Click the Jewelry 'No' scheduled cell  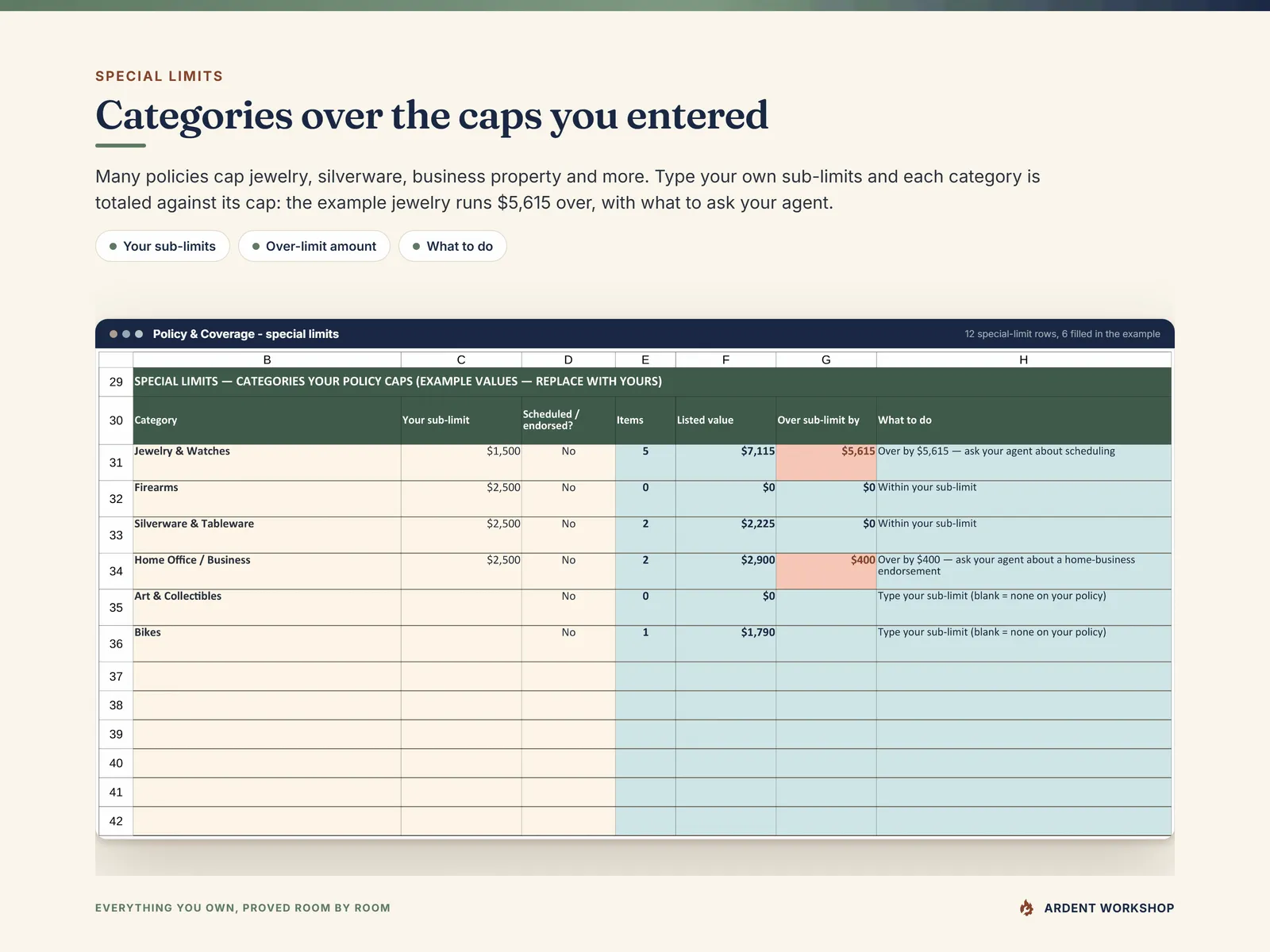(x=568, y=463)
